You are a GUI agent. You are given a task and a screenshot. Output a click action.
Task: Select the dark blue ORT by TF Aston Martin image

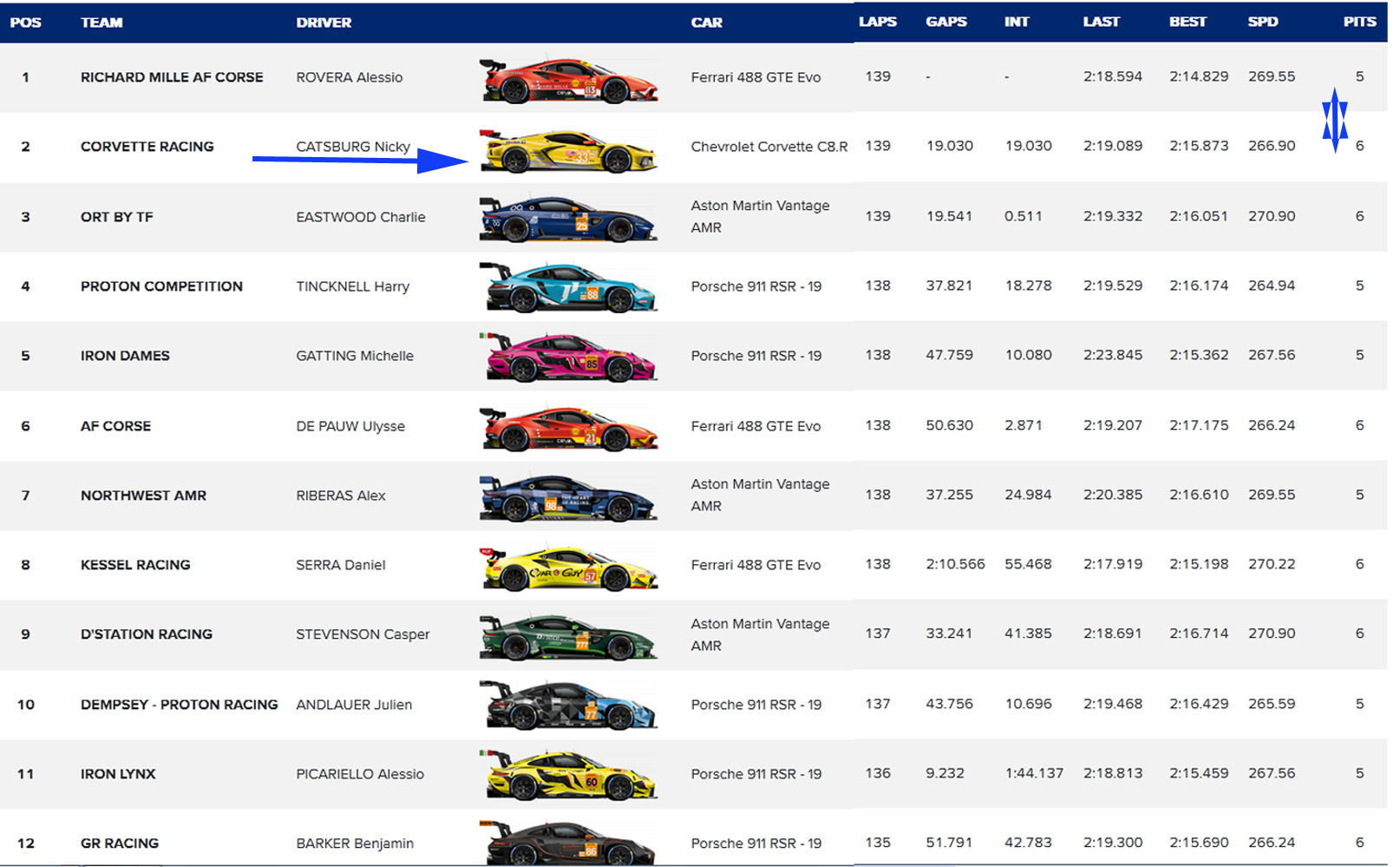click(x=568, y=220)
